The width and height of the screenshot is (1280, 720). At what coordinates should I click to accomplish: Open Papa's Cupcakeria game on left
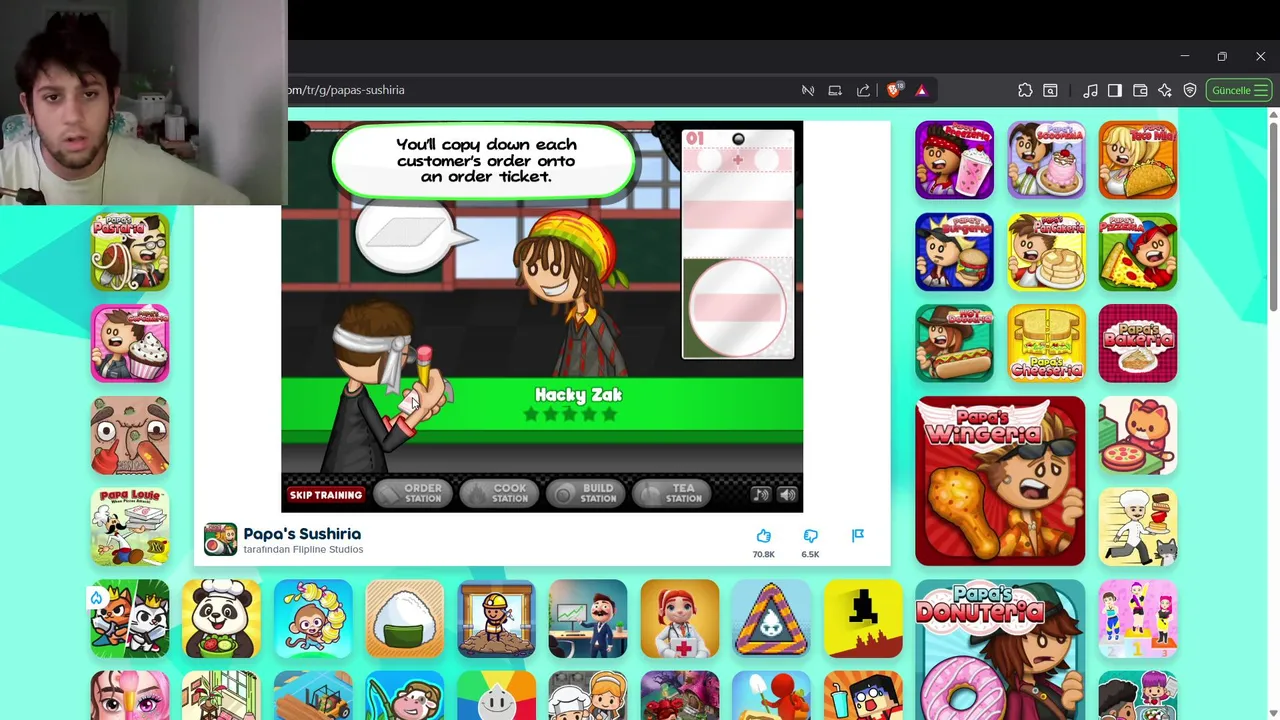point(130,343)
